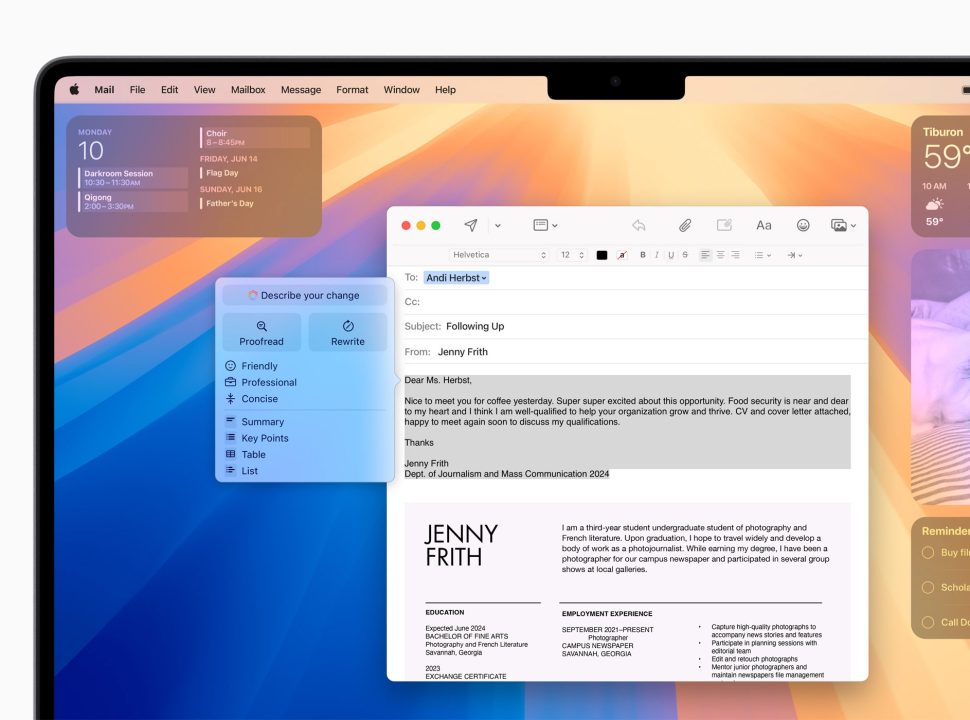Viewport: 970px width, 720px height.
Task: Apply strikethrough formatting icon
Action: tap(685, 255)
